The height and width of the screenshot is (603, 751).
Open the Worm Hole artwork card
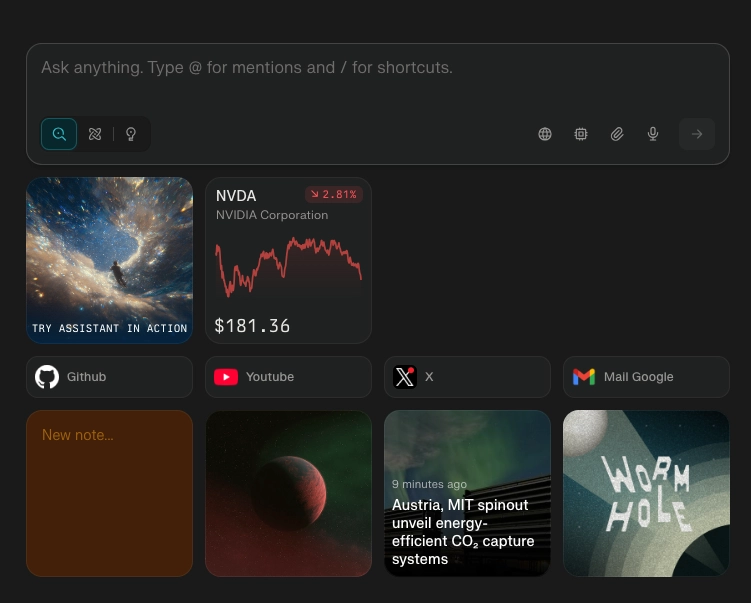point(646,493)
